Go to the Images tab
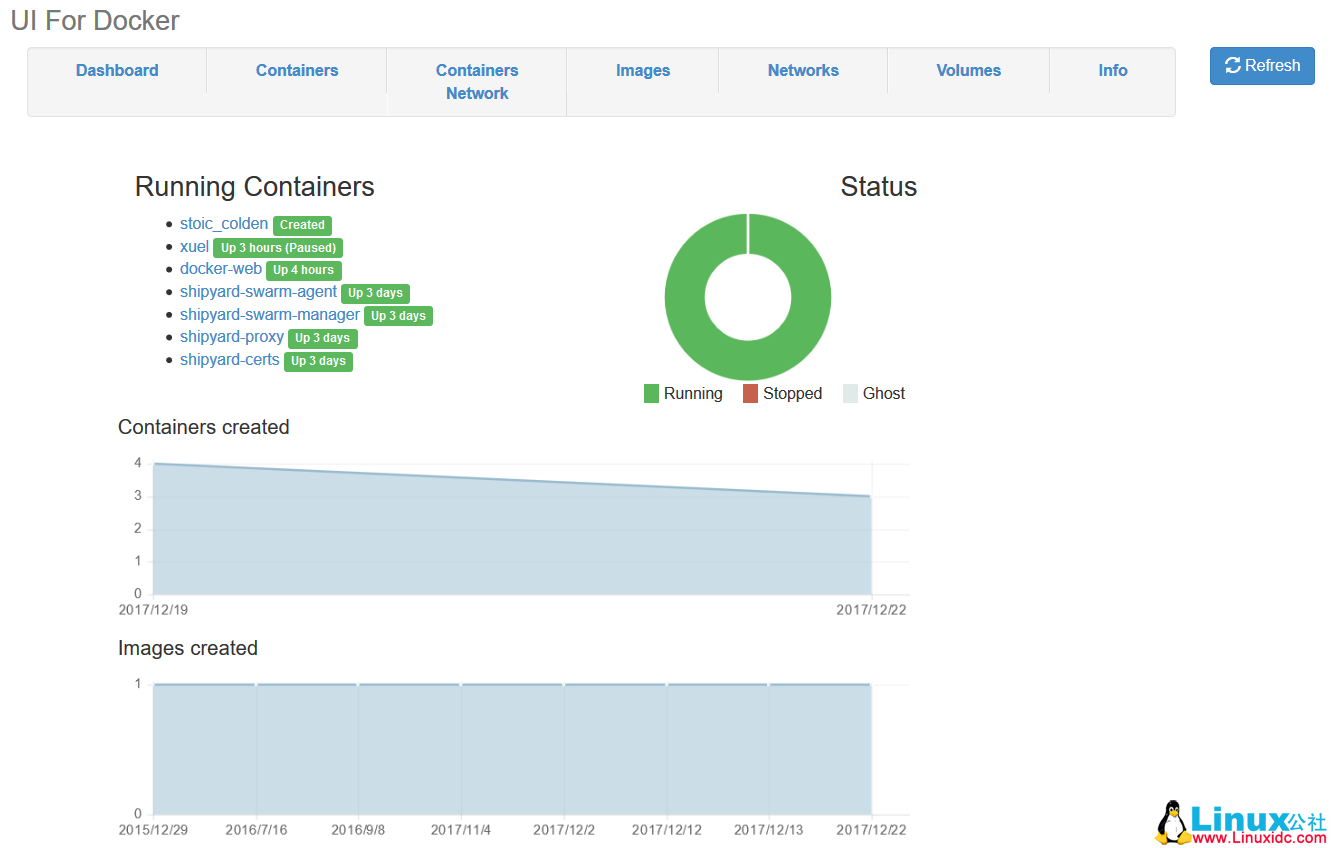This screenshot has height=848, width=1331. coord(643,70)
